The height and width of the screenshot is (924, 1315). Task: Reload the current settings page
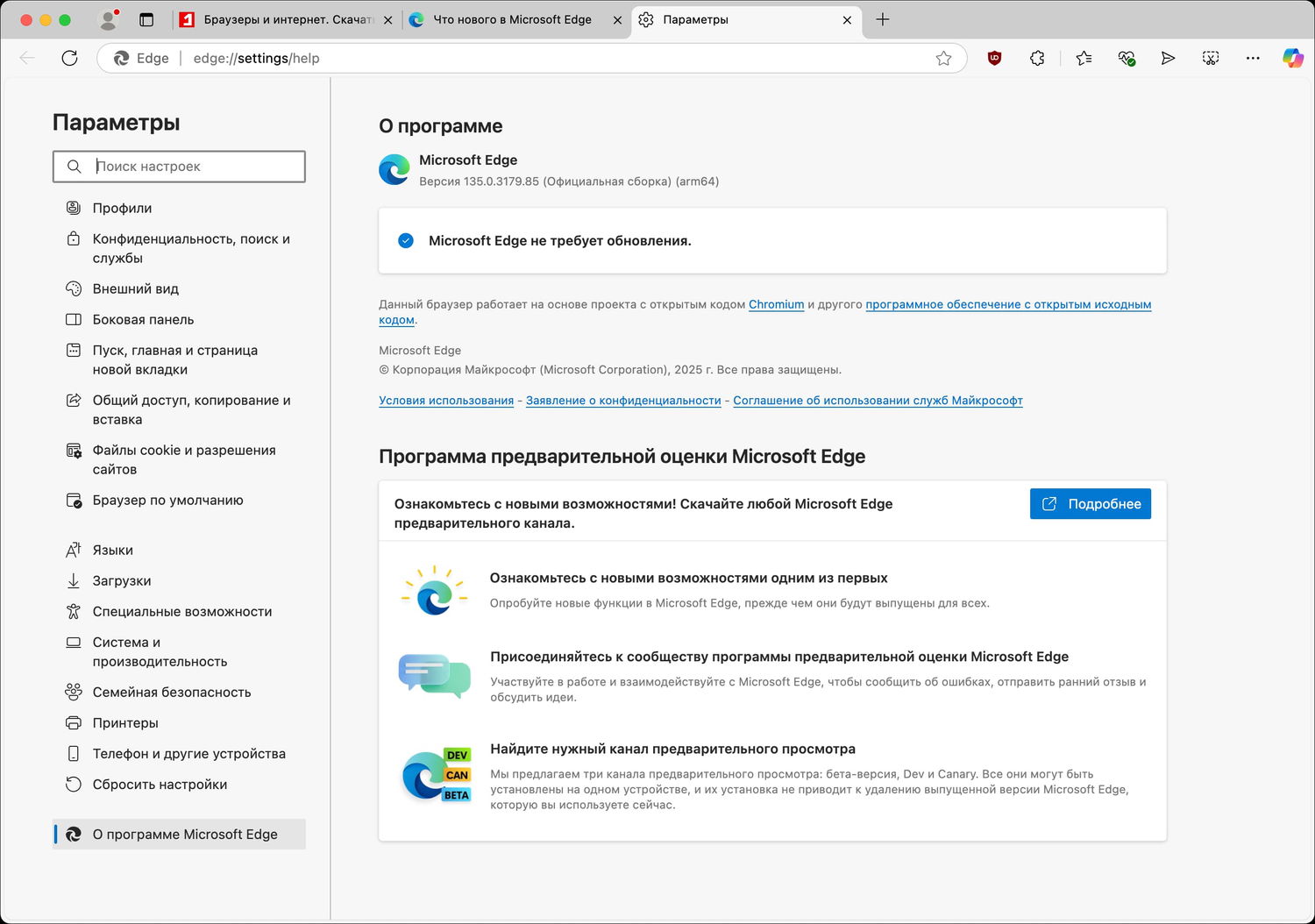70,58
